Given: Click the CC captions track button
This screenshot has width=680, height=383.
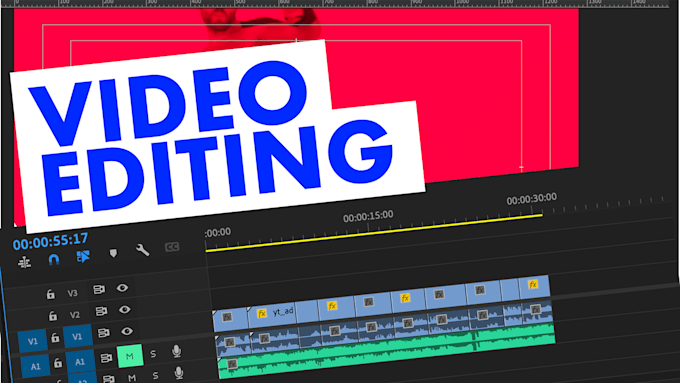Looking at the screenshot, I should pos(172,247).
